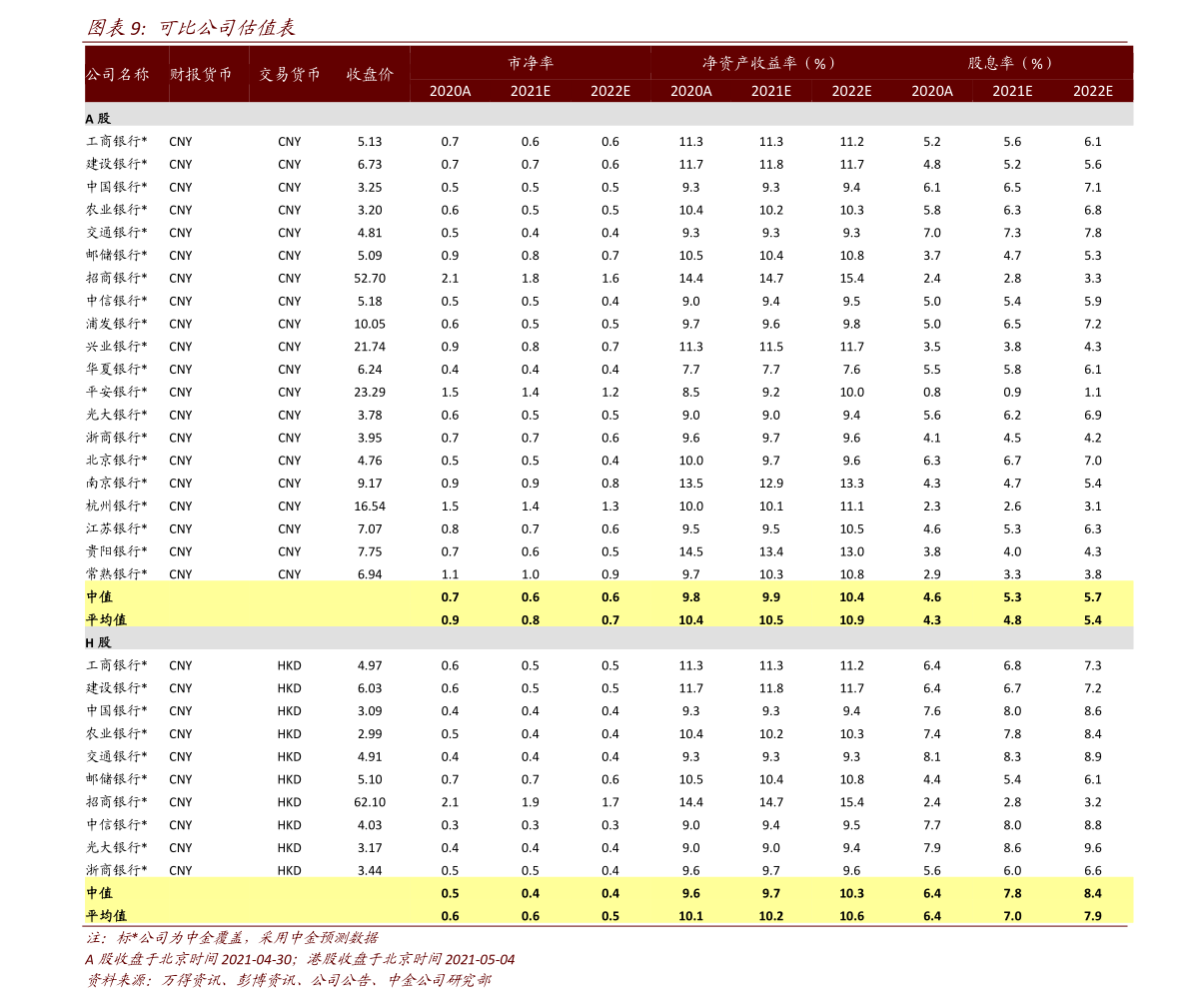Click the 'H 股' section label
1190x1008 pixels.
98,642
